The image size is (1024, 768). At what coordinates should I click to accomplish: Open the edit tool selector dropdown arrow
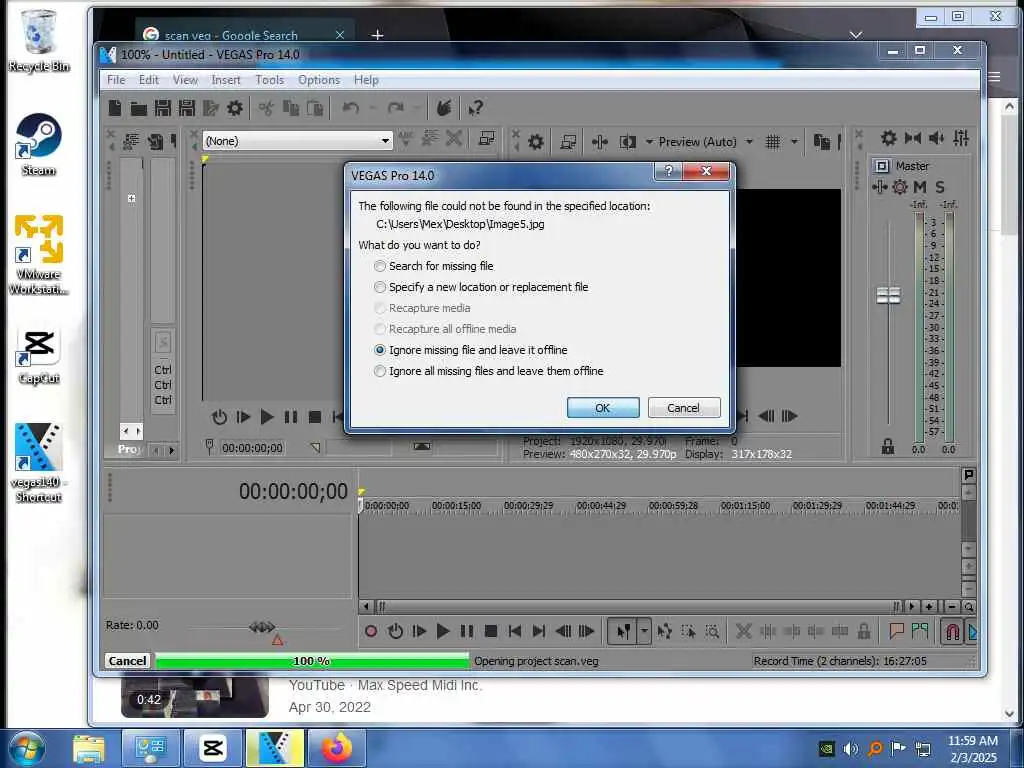coord(644,631)
